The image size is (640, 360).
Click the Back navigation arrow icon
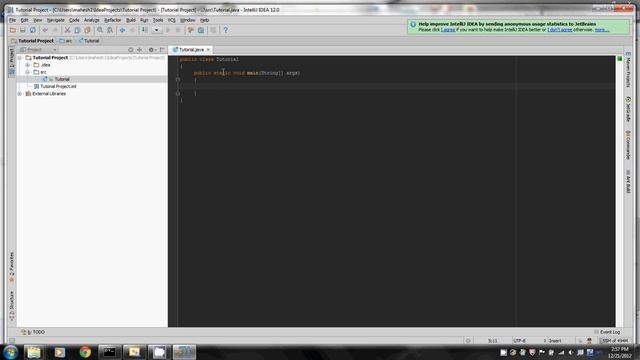point(122,30)
